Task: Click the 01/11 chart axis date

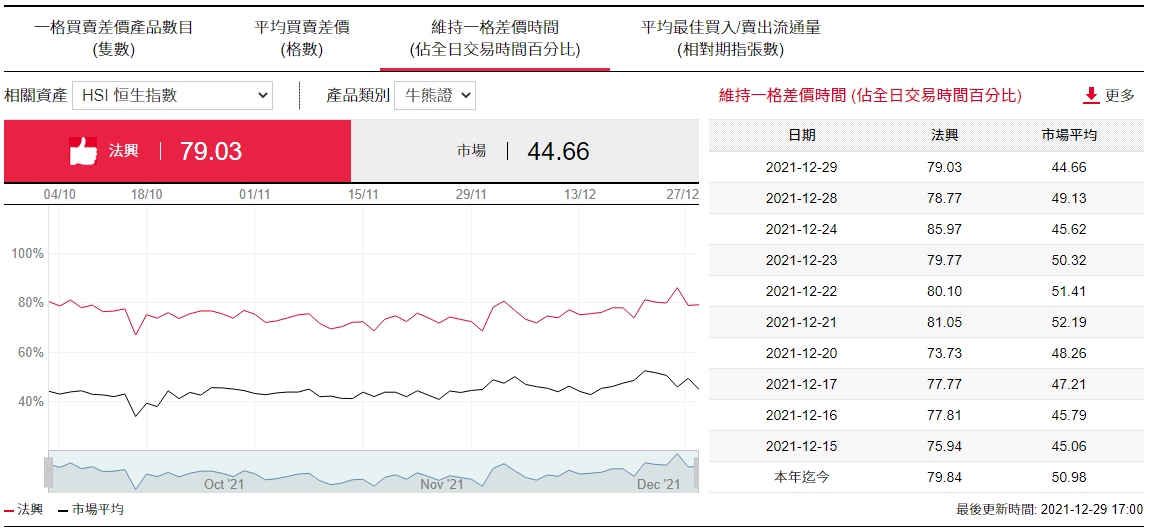Action: click(254, 194)
